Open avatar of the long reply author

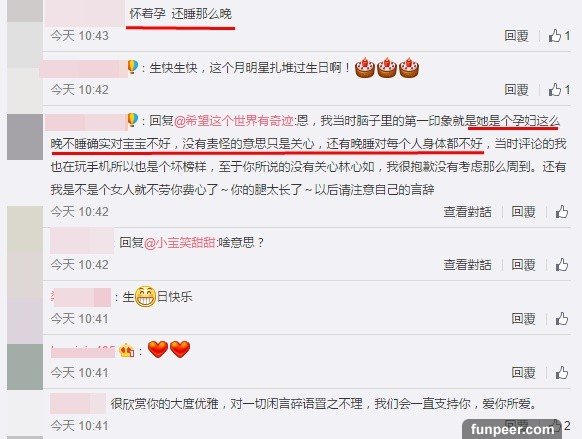point(25,137)
